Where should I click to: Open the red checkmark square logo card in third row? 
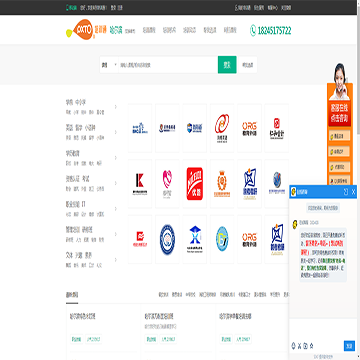point(140,239)
